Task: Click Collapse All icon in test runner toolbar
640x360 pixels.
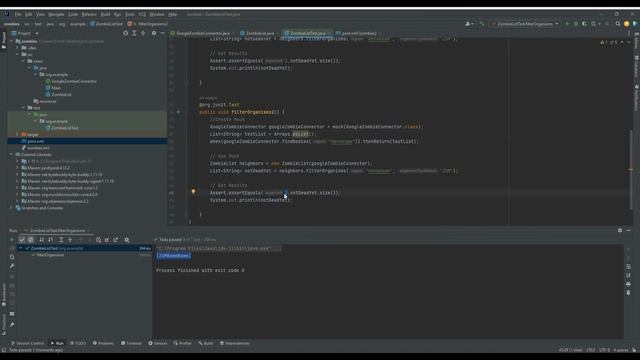Action: click(x=70, y=240)
